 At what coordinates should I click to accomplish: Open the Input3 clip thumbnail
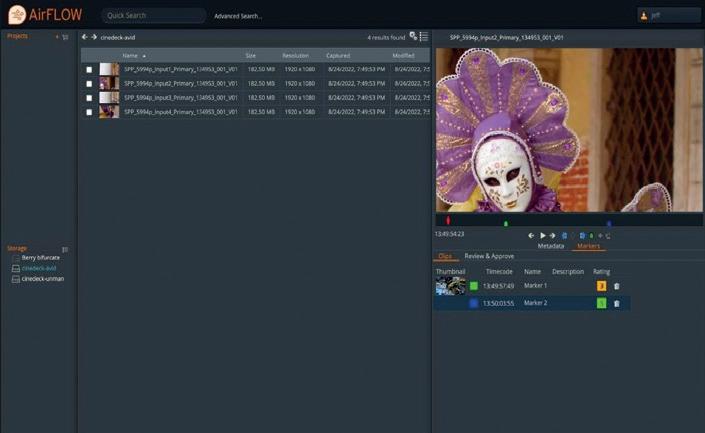click(x=109, y=98)
